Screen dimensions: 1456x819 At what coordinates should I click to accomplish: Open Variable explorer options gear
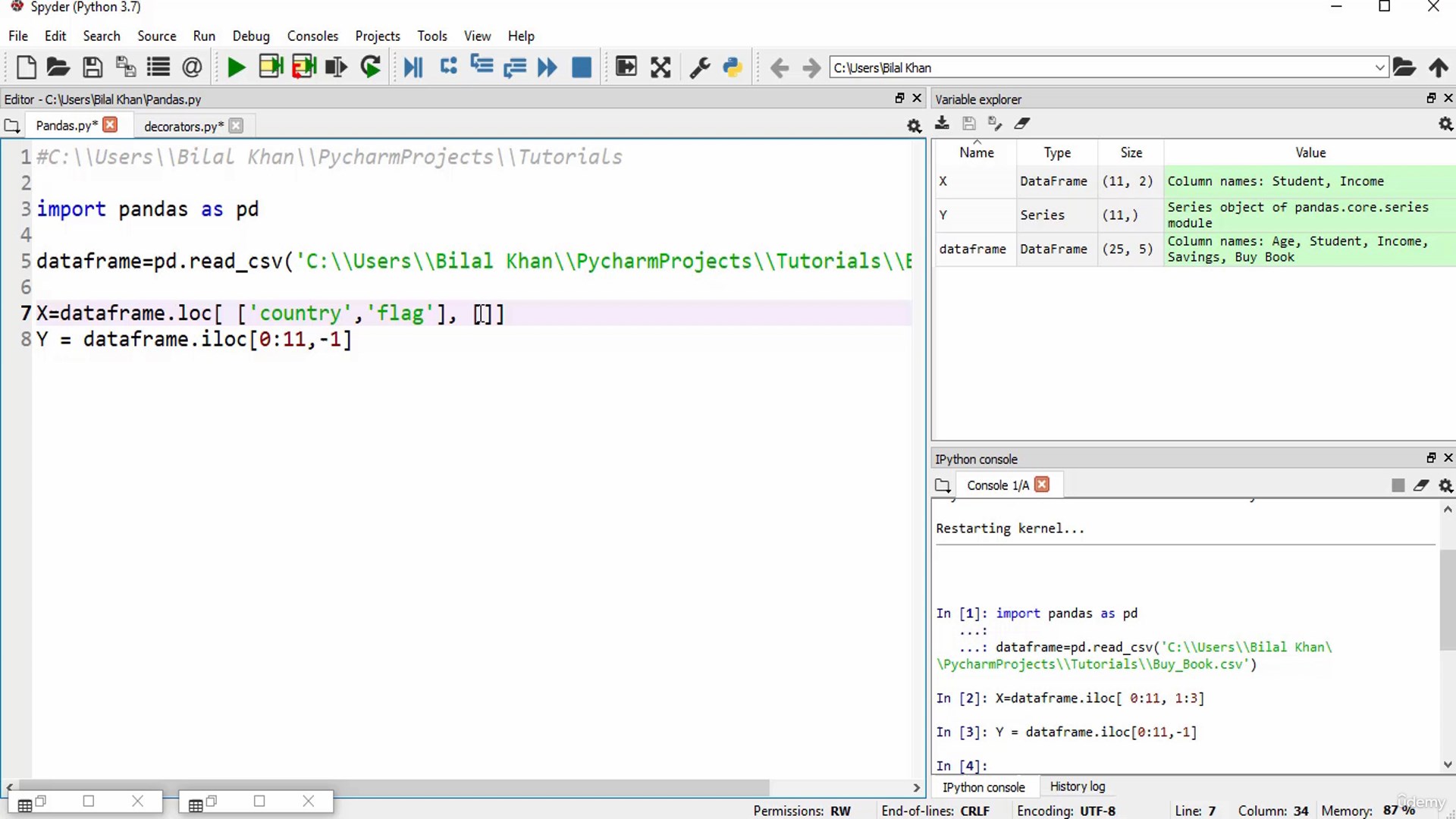pos(1445,124)
